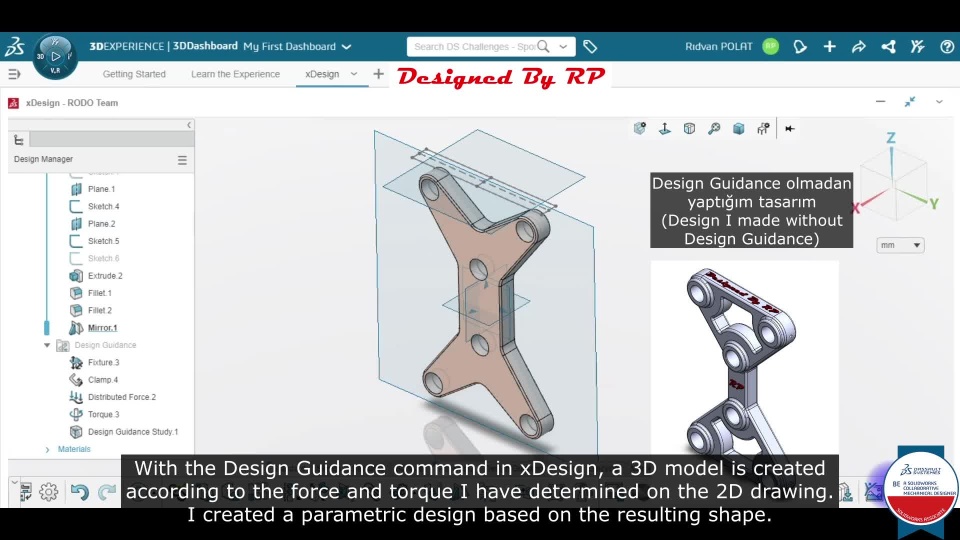Open notifications icon beside user avatar

[x=800, y=47]
